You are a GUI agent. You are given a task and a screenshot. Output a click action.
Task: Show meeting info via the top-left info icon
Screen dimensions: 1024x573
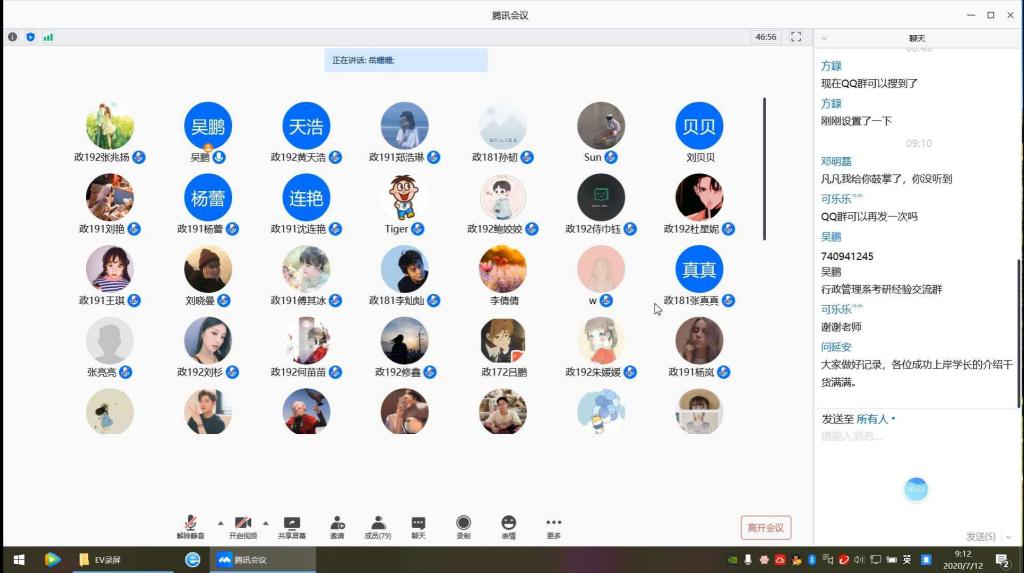13,37
